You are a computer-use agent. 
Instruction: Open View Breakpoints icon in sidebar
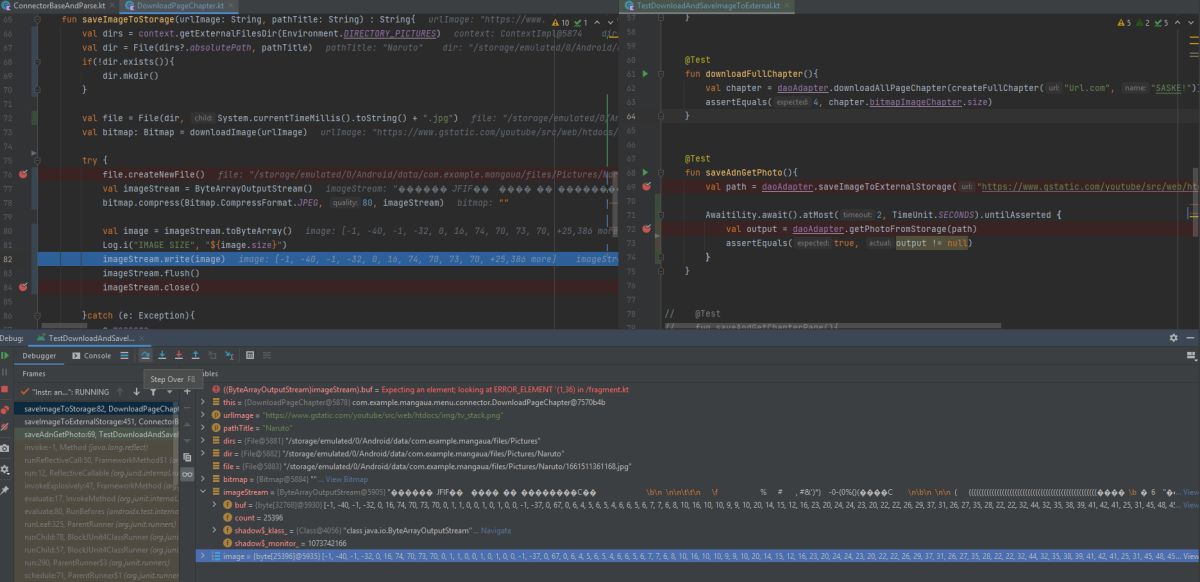(x=5, y=409)
